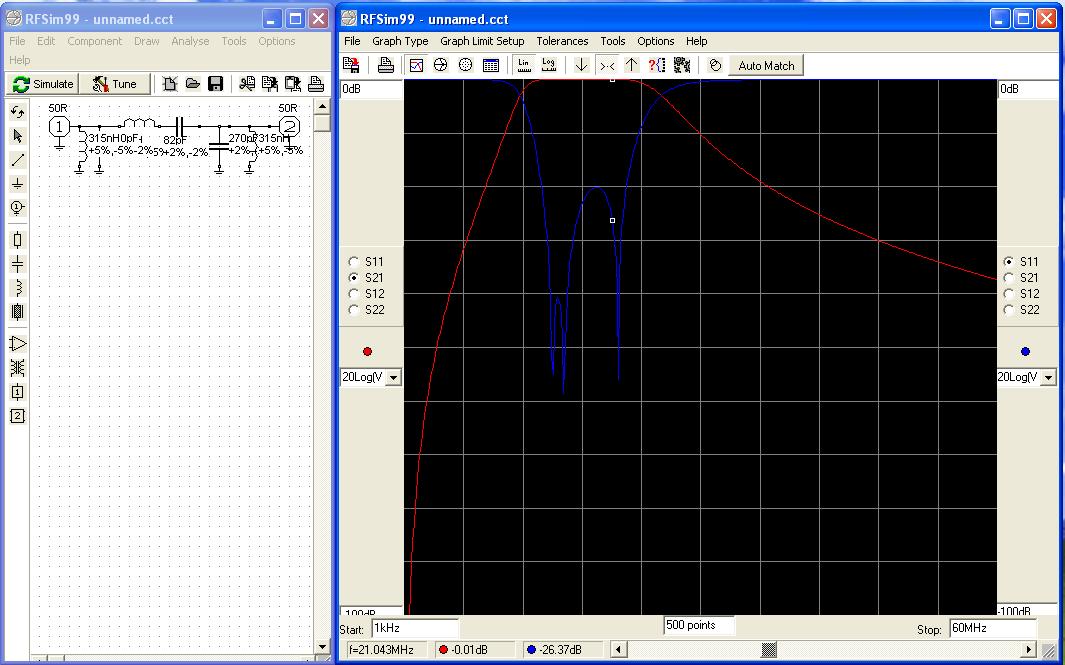
Task: Switch to Smith chart display
Action: [440, 65]
